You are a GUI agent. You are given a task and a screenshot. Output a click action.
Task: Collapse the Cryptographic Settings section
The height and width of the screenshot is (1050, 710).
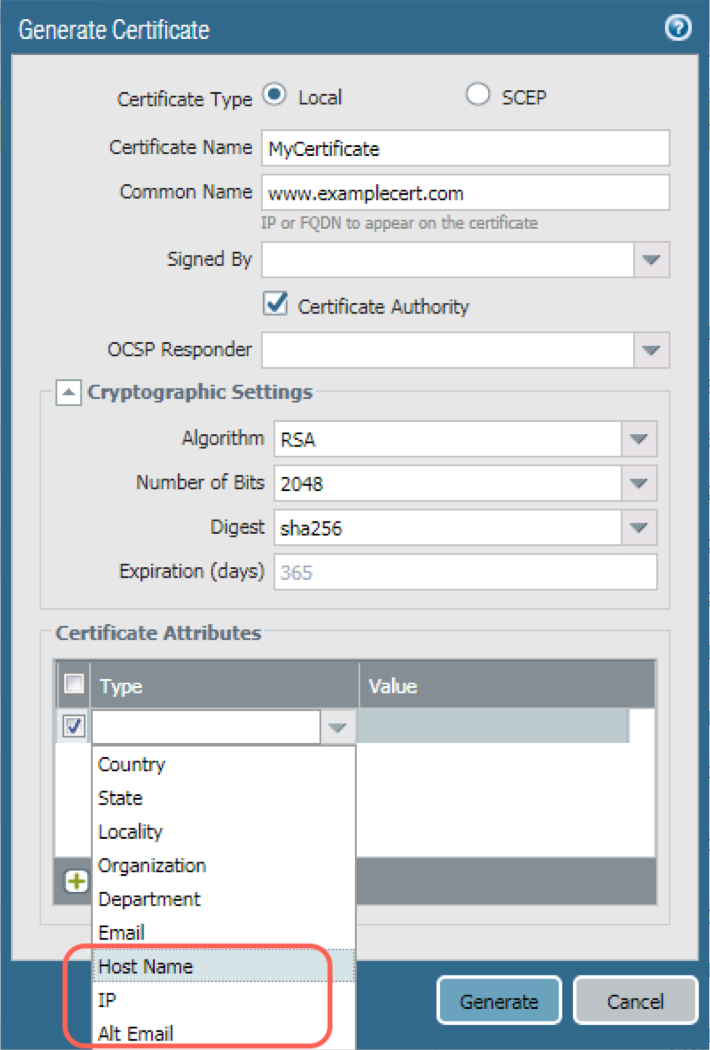(x=67, y=393)
